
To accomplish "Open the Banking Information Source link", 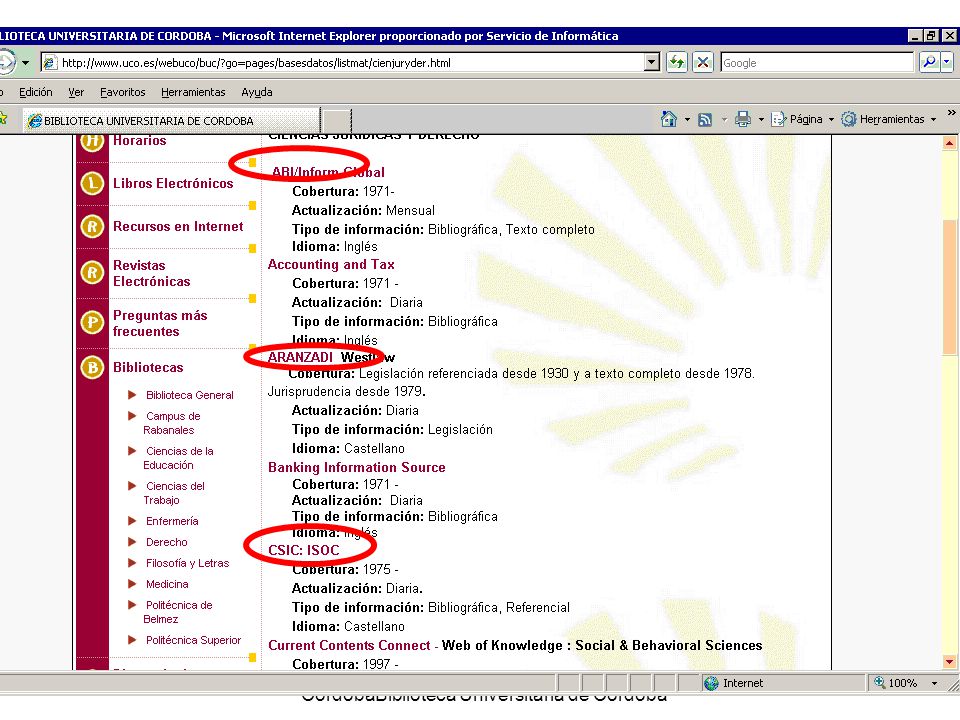I will [x=356, y=467].
